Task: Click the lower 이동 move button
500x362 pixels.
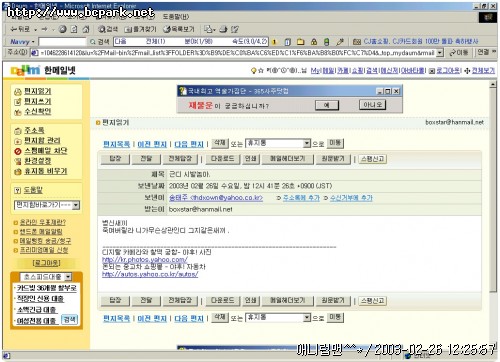Action: click(335, 317)
